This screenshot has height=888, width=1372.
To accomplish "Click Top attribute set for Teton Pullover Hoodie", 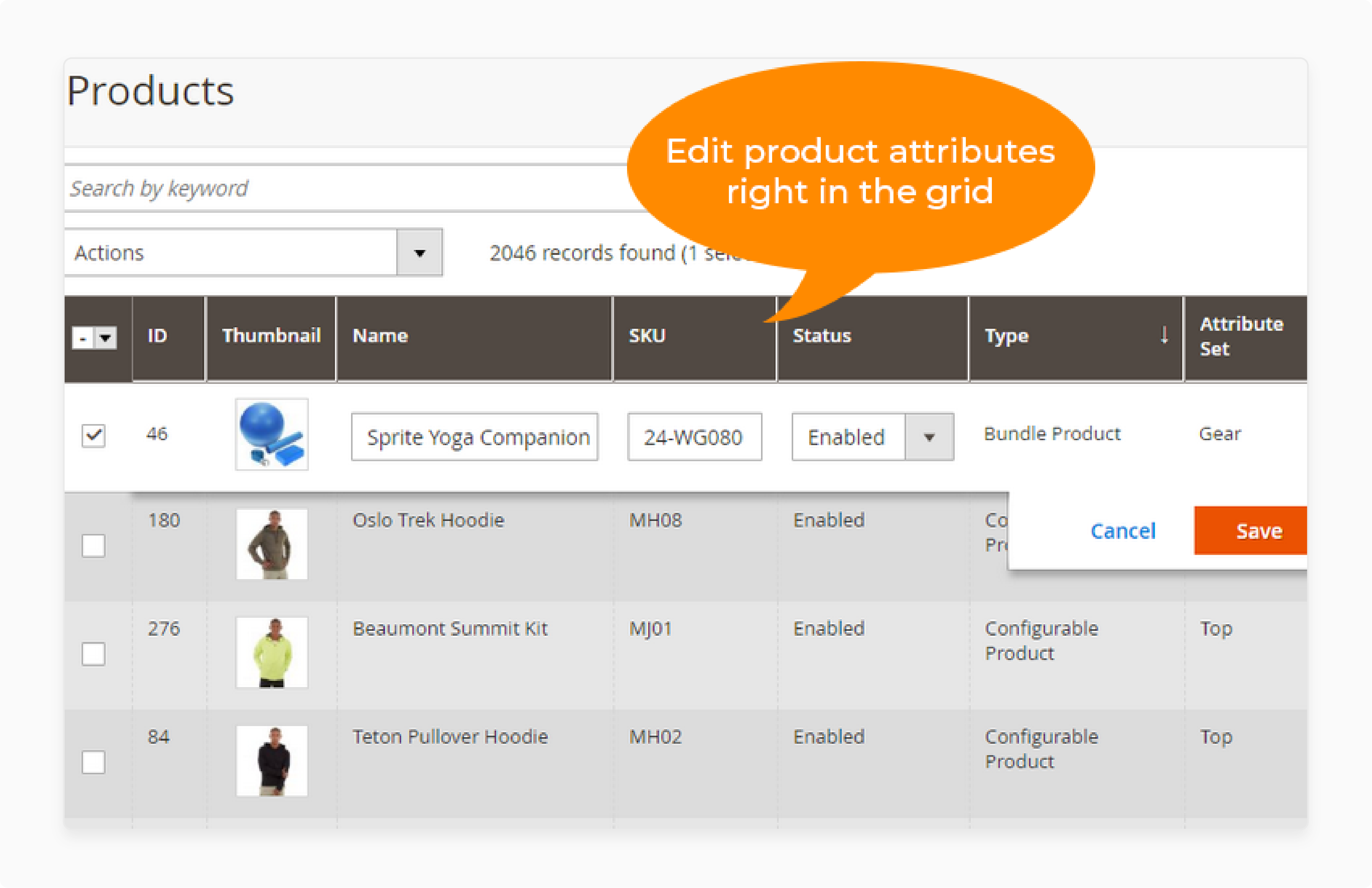I will point(1216,737).
